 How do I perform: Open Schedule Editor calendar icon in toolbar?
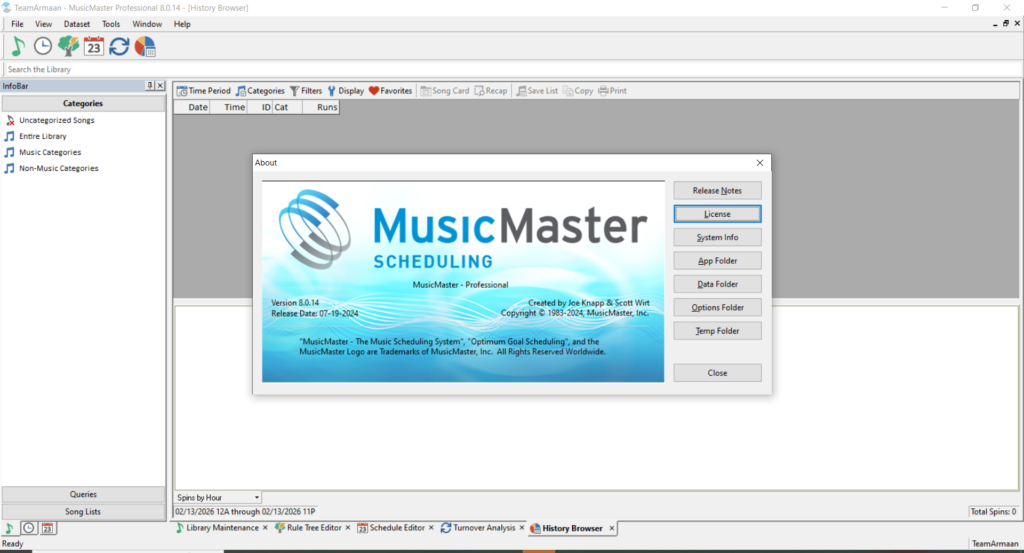click(93, 46)
